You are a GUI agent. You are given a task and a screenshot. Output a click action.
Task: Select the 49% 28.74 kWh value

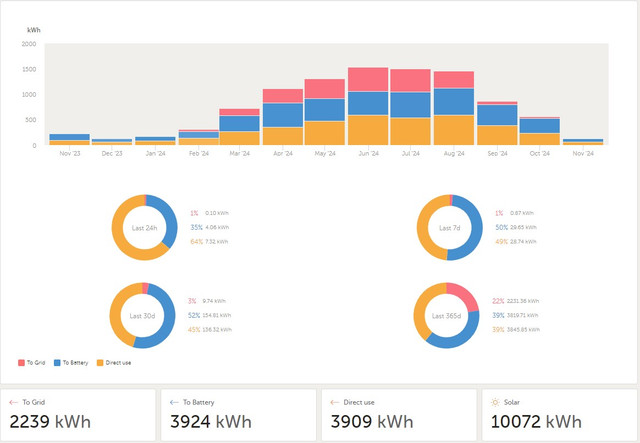tap(516, 242)
